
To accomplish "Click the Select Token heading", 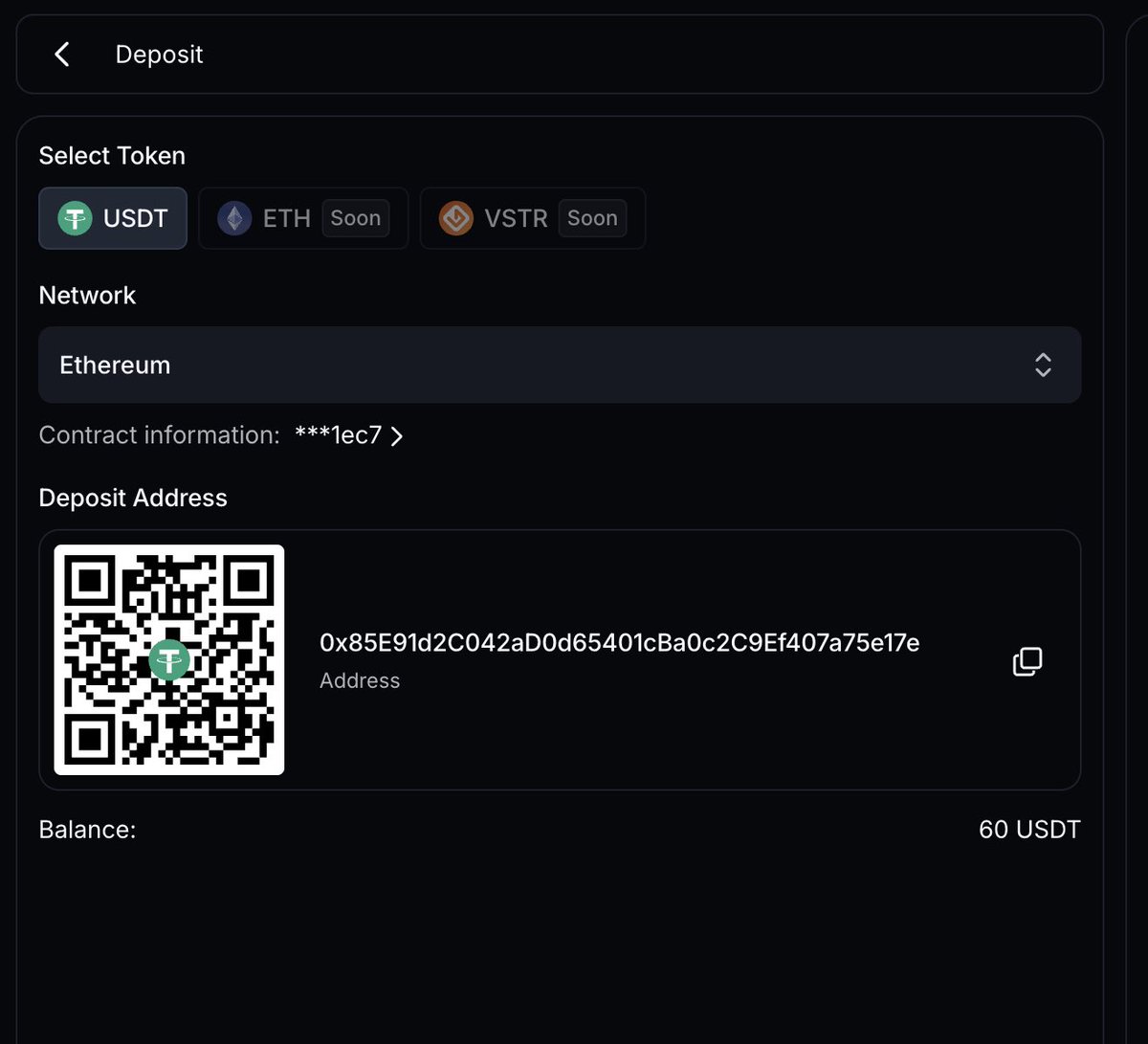I will point(112,156).
